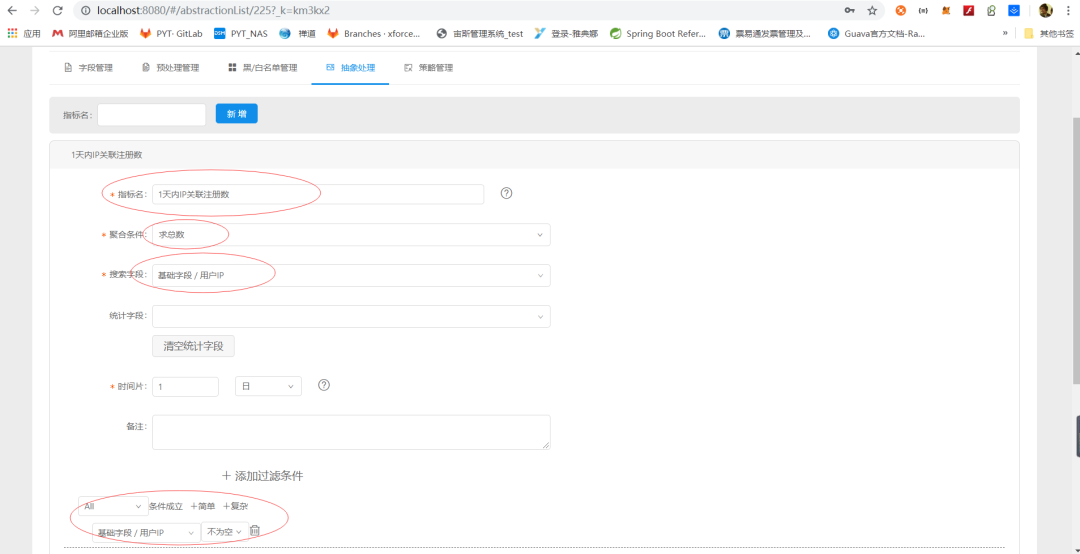The height and width of the screenshot is (554, 1080).
Task: Open the 其他书签 bookmarks folder
Action: [1048, 33]
